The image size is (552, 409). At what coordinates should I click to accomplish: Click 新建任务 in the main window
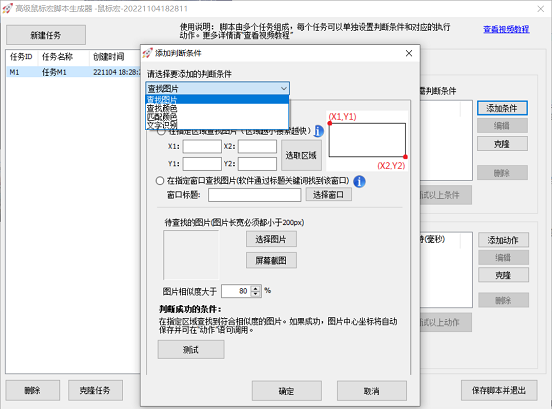pyautogui.click(x=46, y=35)
